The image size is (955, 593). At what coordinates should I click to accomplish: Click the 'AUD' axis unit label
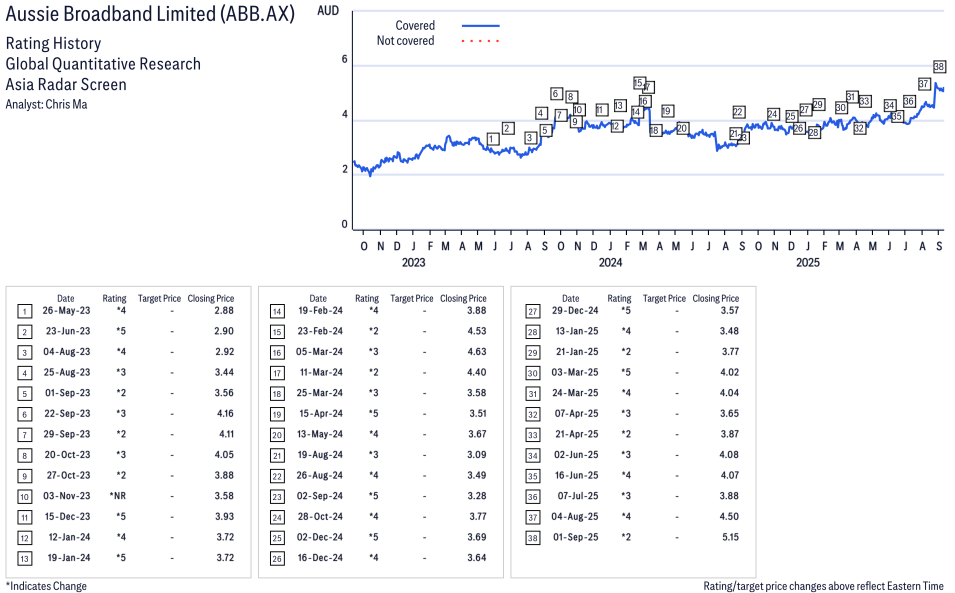coord(328,10)
